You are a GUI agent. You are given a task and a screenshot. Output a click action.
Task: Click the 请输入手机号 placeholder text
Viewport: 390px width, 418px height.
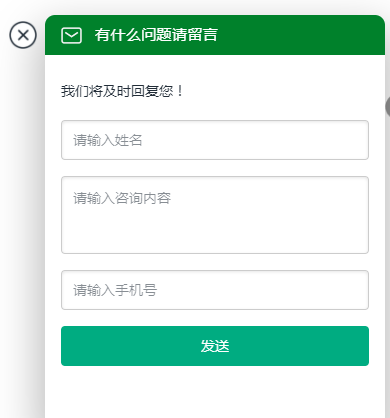coord(115,290)
